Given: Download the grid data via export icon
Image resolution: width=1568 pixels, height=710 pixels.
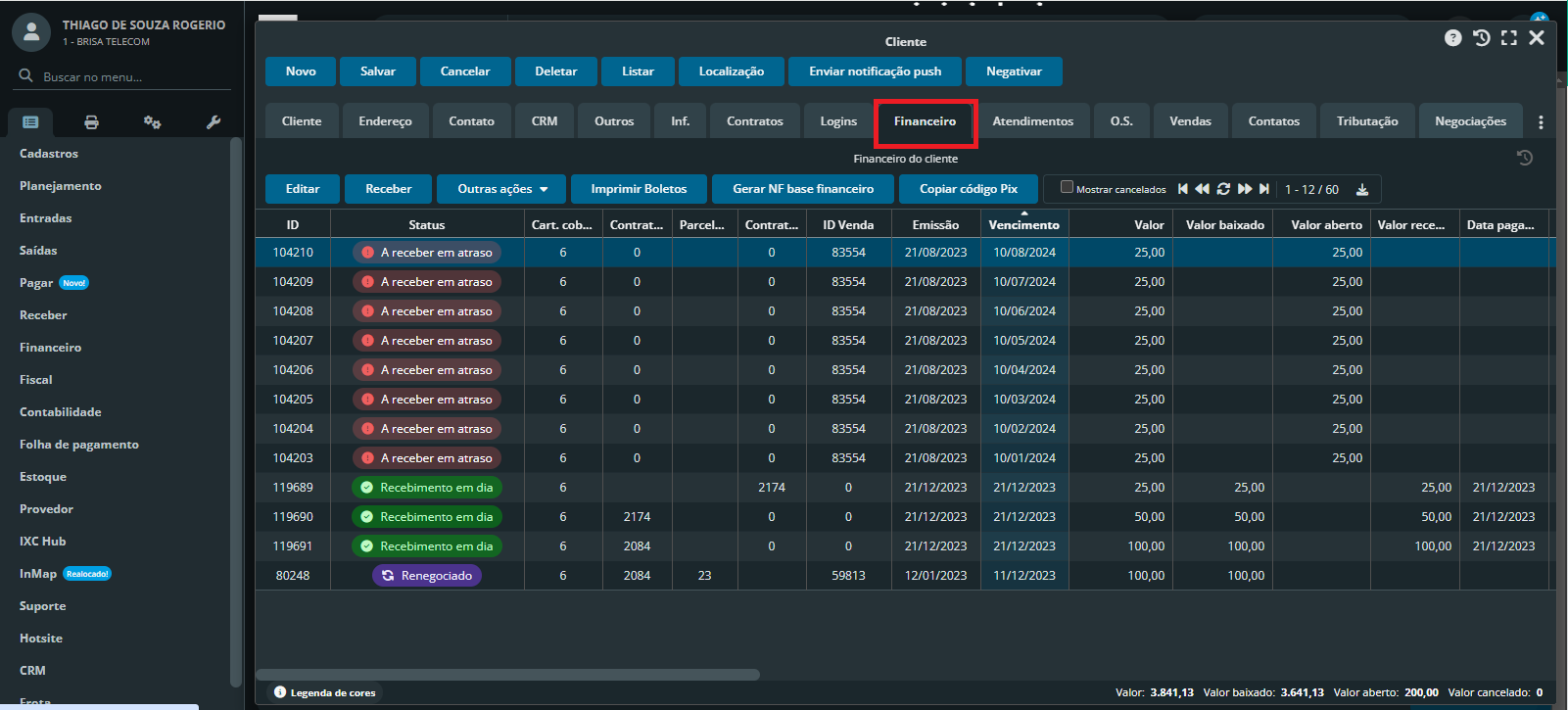Looking at the screenshot, I should click(1362, 189).
